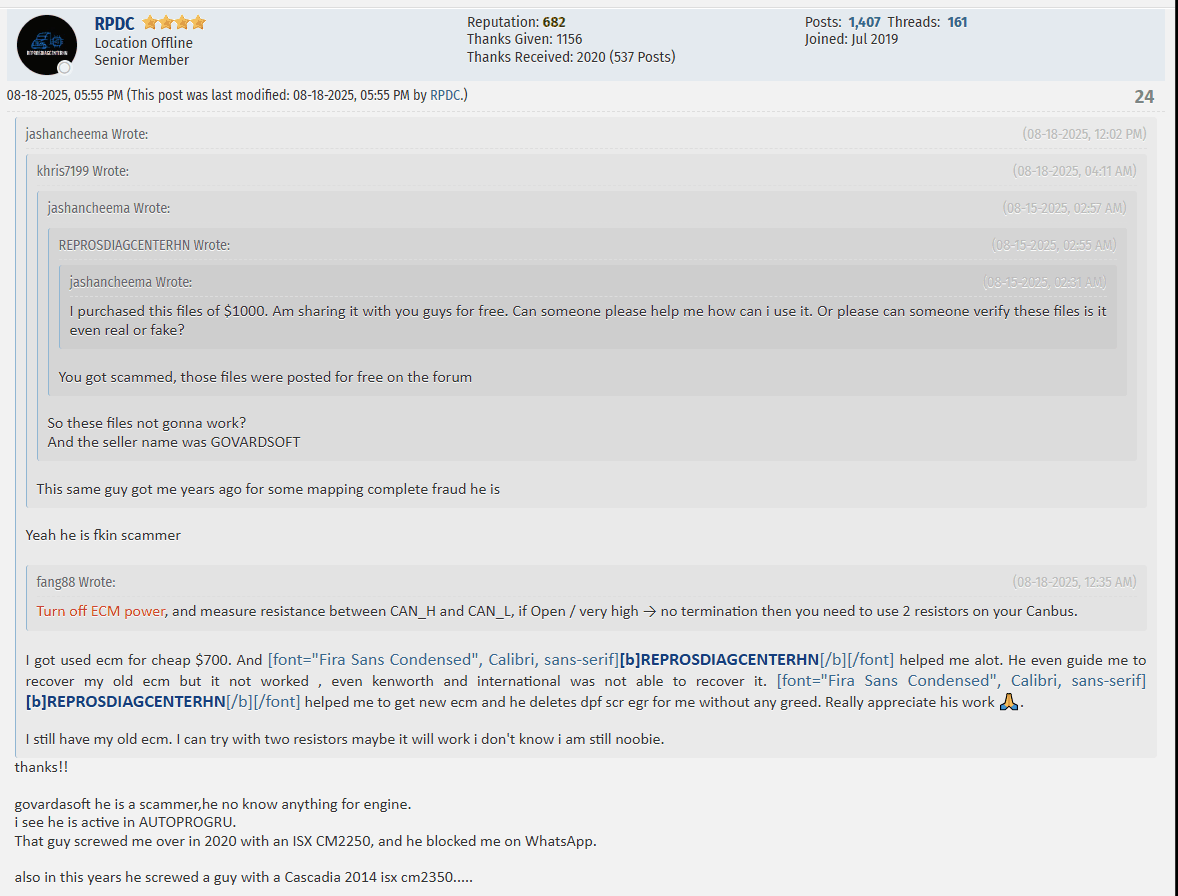Image resolution: width=1178 pixels, height=896 pixels.
Task: Click the orange 'Turn off ECM power' text
Action: pos(101,611)
